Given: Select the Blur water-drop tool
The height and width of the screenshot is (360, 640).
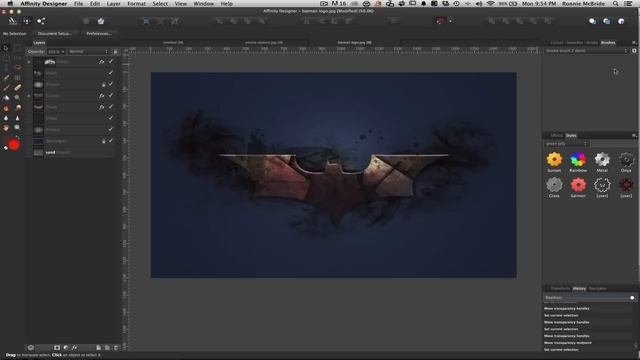Looking at the screenshot, I should coord(6,118).
